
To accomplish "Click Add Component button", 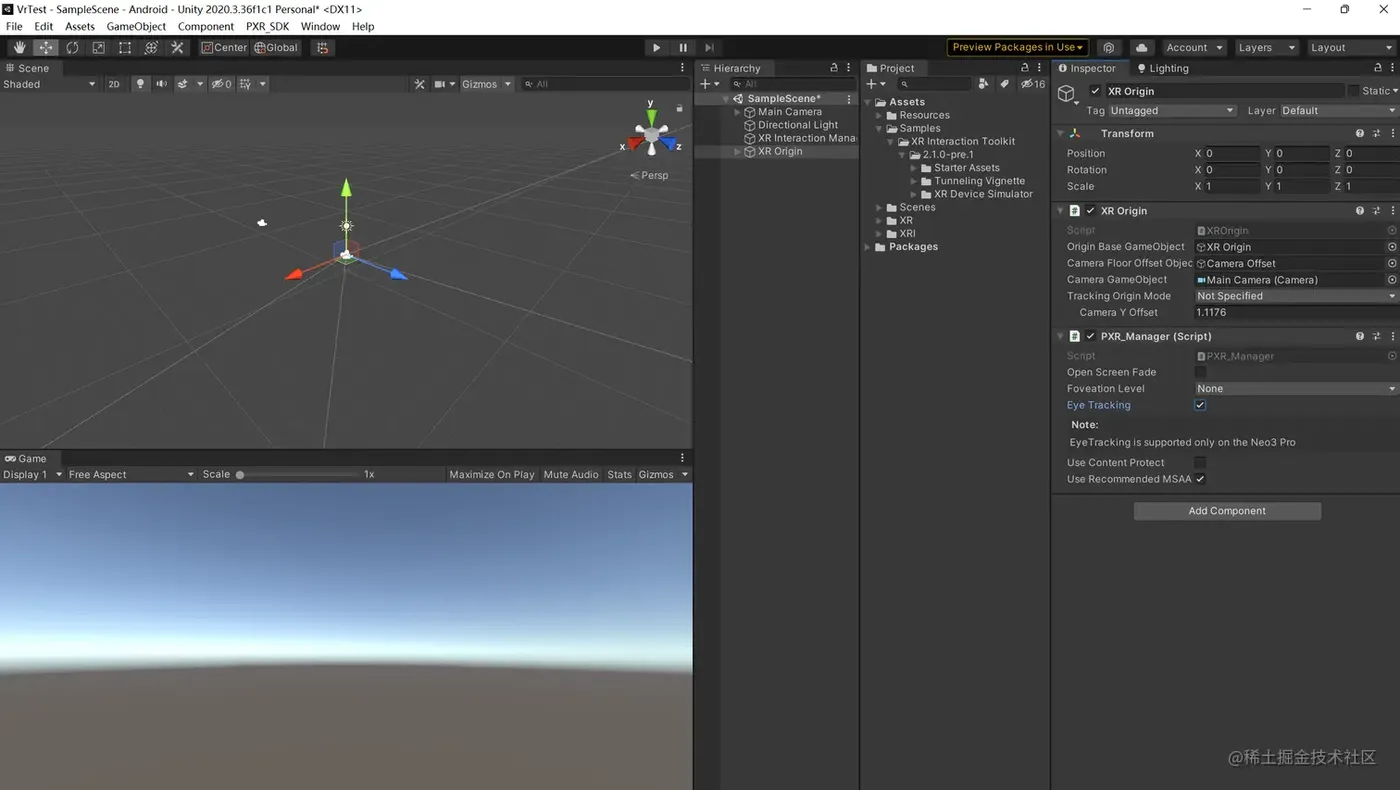I will 1227,511.
